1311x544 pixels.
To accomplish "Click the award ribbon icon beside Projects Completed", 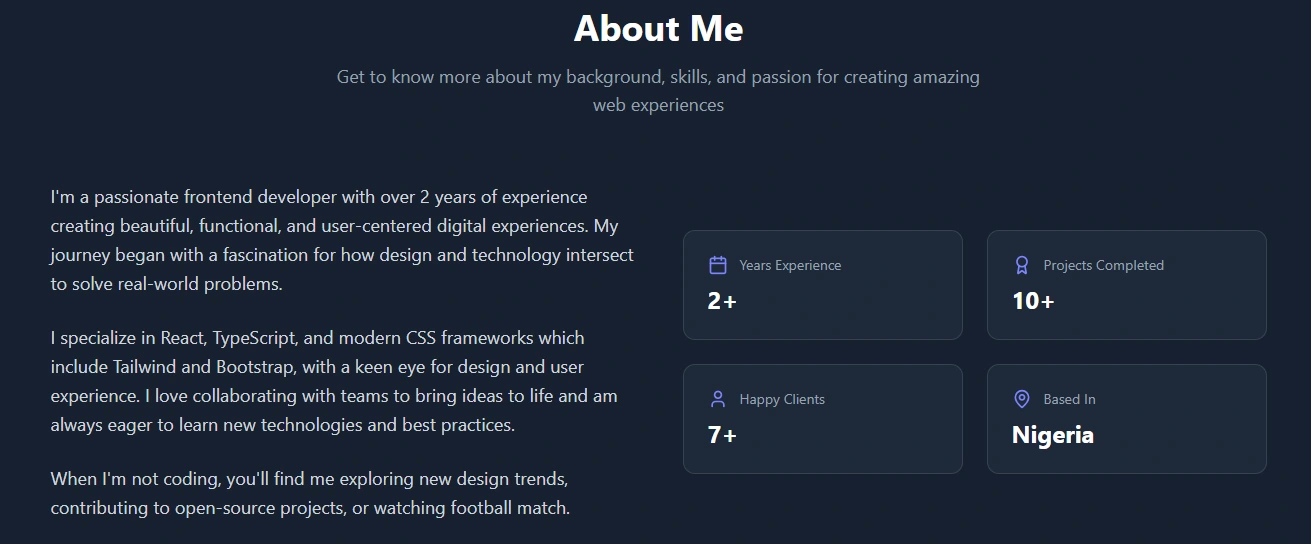I will [x=1021, y=265].
